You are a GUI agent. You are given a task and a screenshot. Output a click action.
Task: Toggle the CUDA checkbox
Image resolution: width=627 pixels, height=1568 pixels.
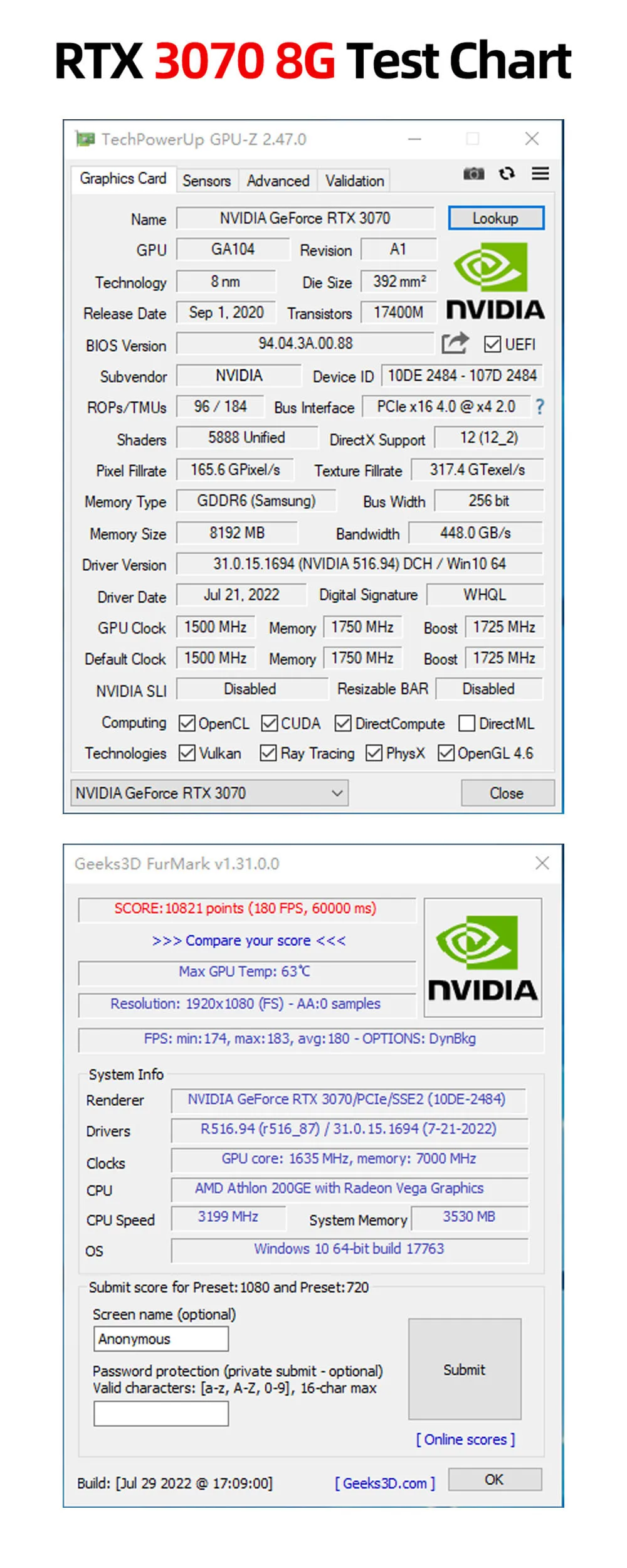click(270, 723)
